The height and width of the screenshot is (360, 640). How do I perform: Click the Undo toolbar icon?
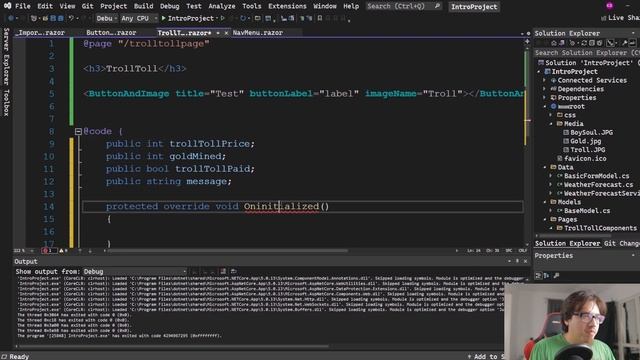pos(71,18)
